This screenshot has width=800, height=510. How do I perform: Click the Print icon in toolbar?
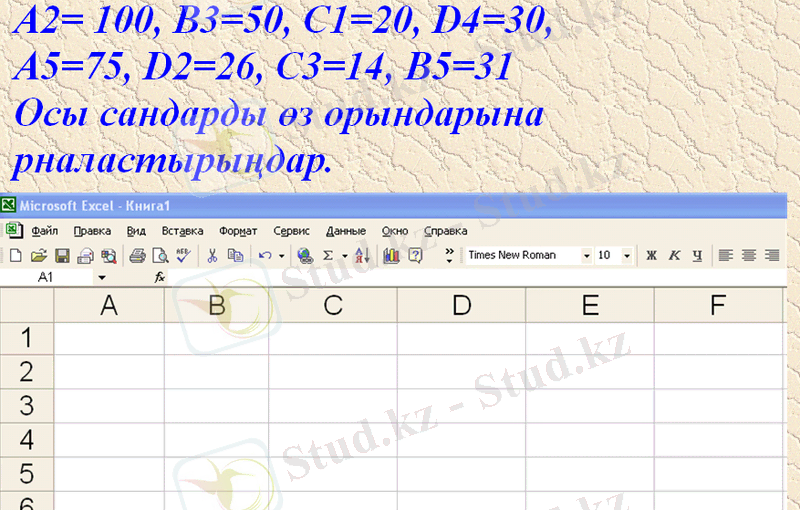click(x=137, y=256)
